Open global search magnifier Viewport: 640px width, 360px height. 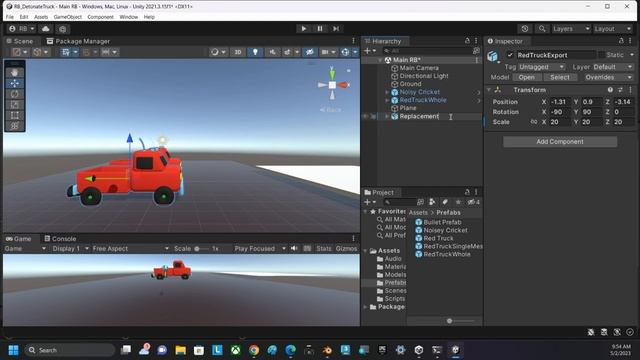542,29
